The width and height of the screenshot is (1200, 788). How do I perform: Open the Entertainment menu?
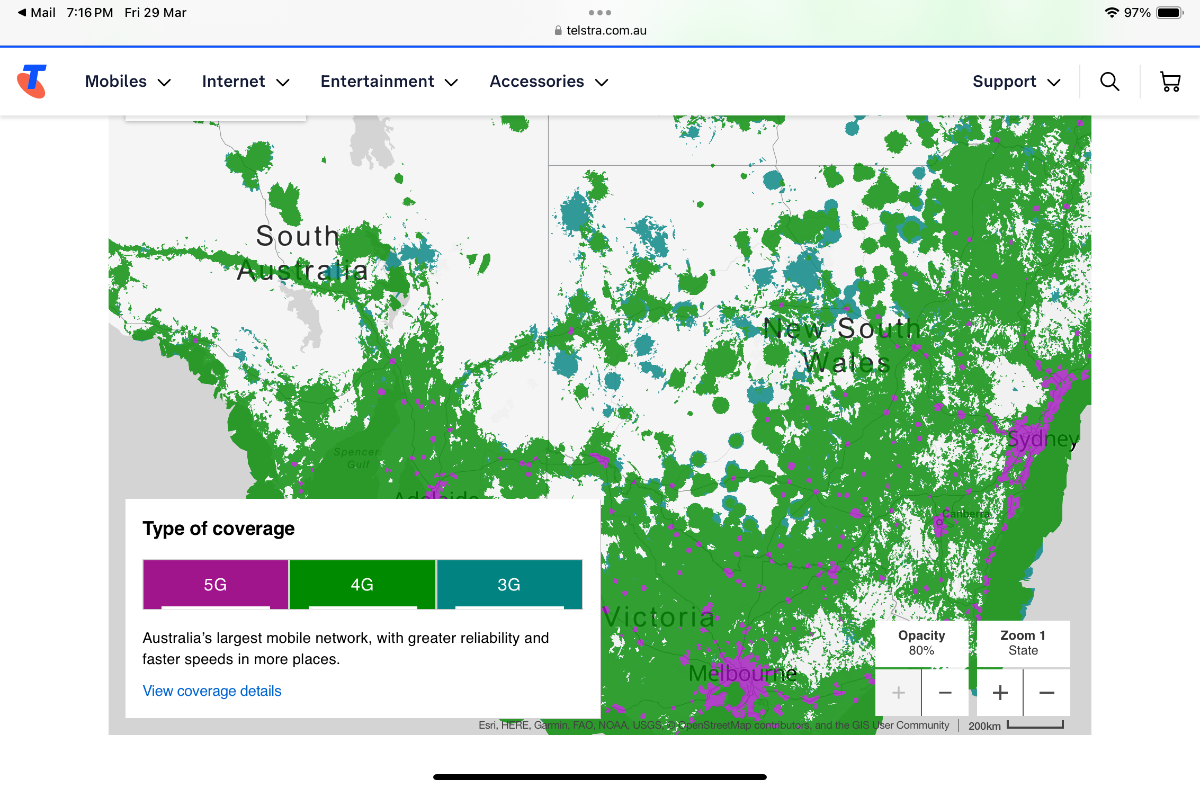click(389, 82)
